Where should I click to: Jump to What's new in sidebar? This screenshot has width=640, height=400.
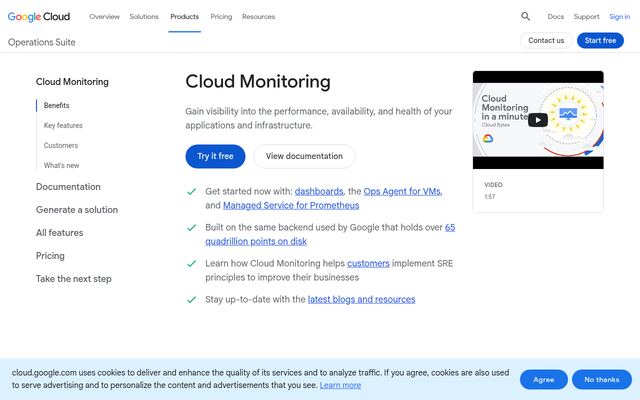[62, 165]
